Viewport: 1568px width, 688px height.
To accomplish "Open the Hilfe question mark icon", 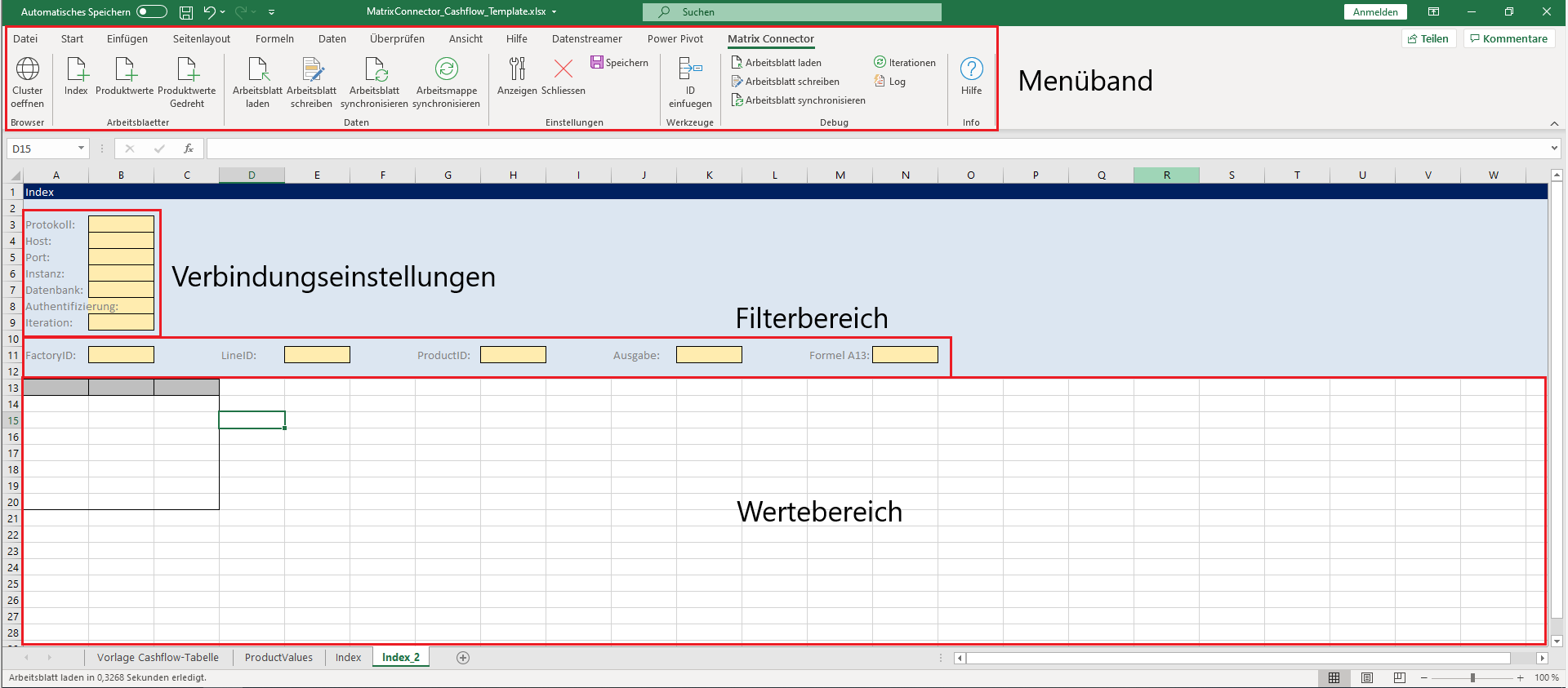I will point(971,70).
